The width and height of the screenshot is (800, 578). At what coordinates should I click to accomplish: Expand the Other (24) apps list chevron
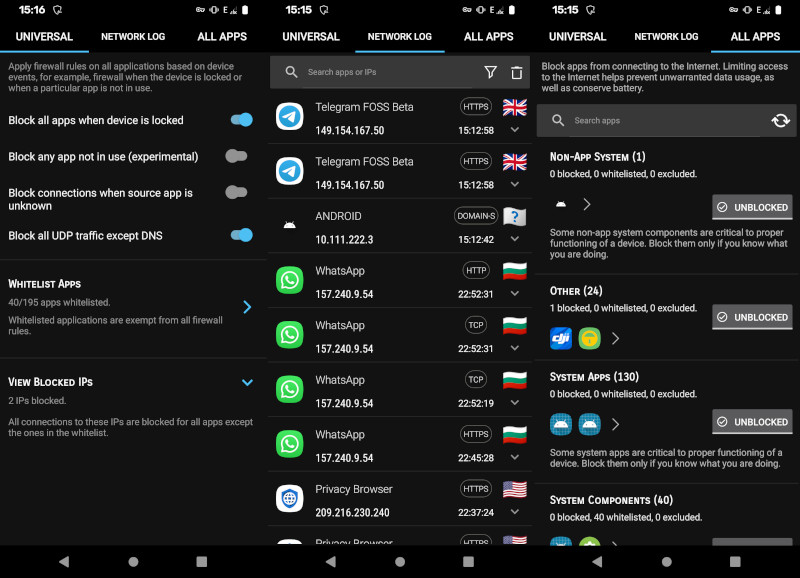tap(615, 338)
